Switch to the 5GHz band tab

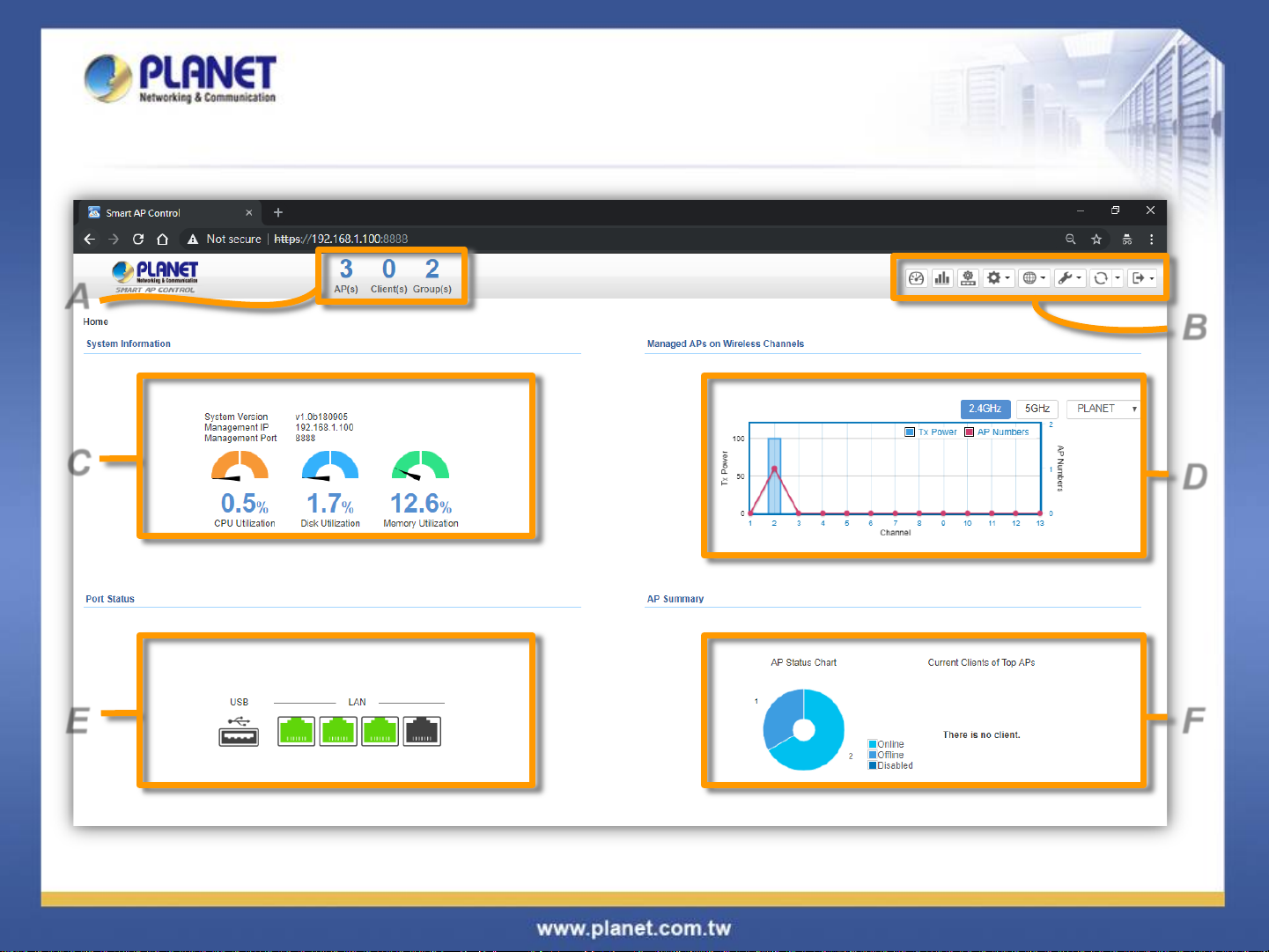click(x=1037, y=409)
